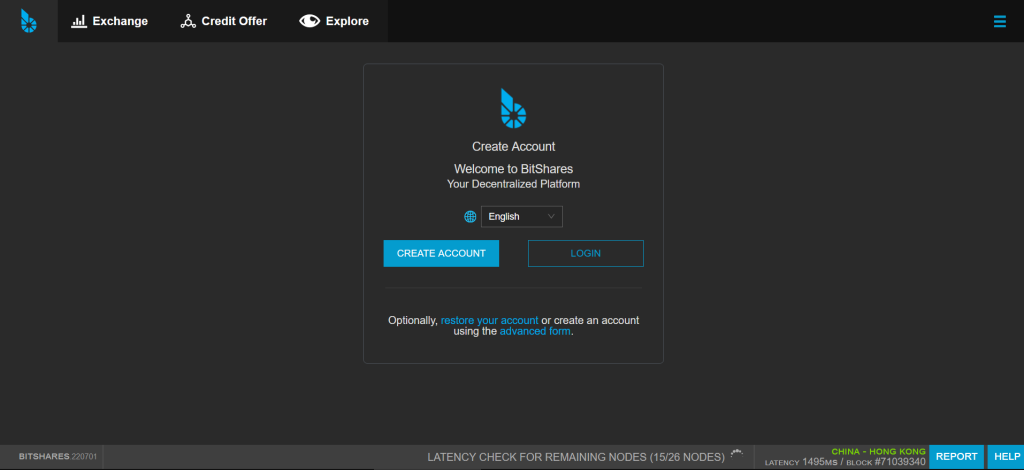The image size is (1024, 470).
Task: Click the Exchange bar chart icon
Action: (x=79, y=21)
